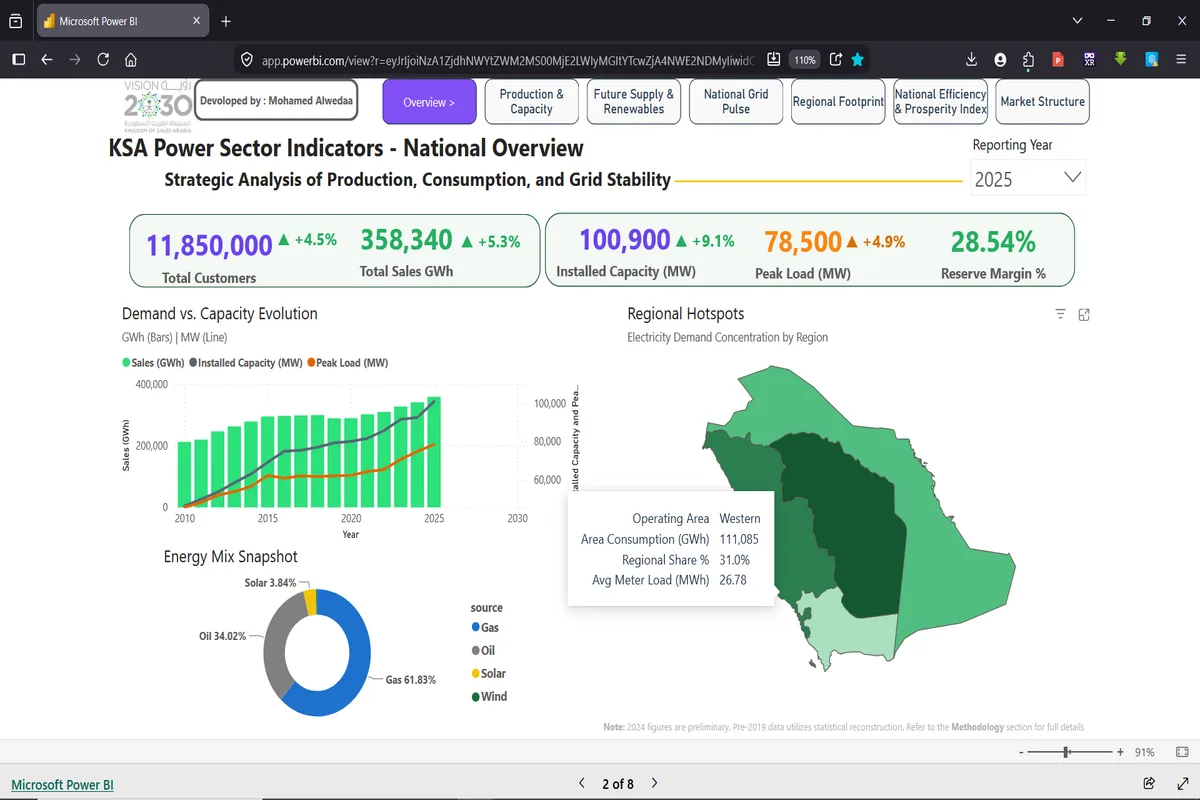Zoom out with the minus button
Image resolution: width=1200 pixels, height=800 pixels.
tap(1020, 752)
